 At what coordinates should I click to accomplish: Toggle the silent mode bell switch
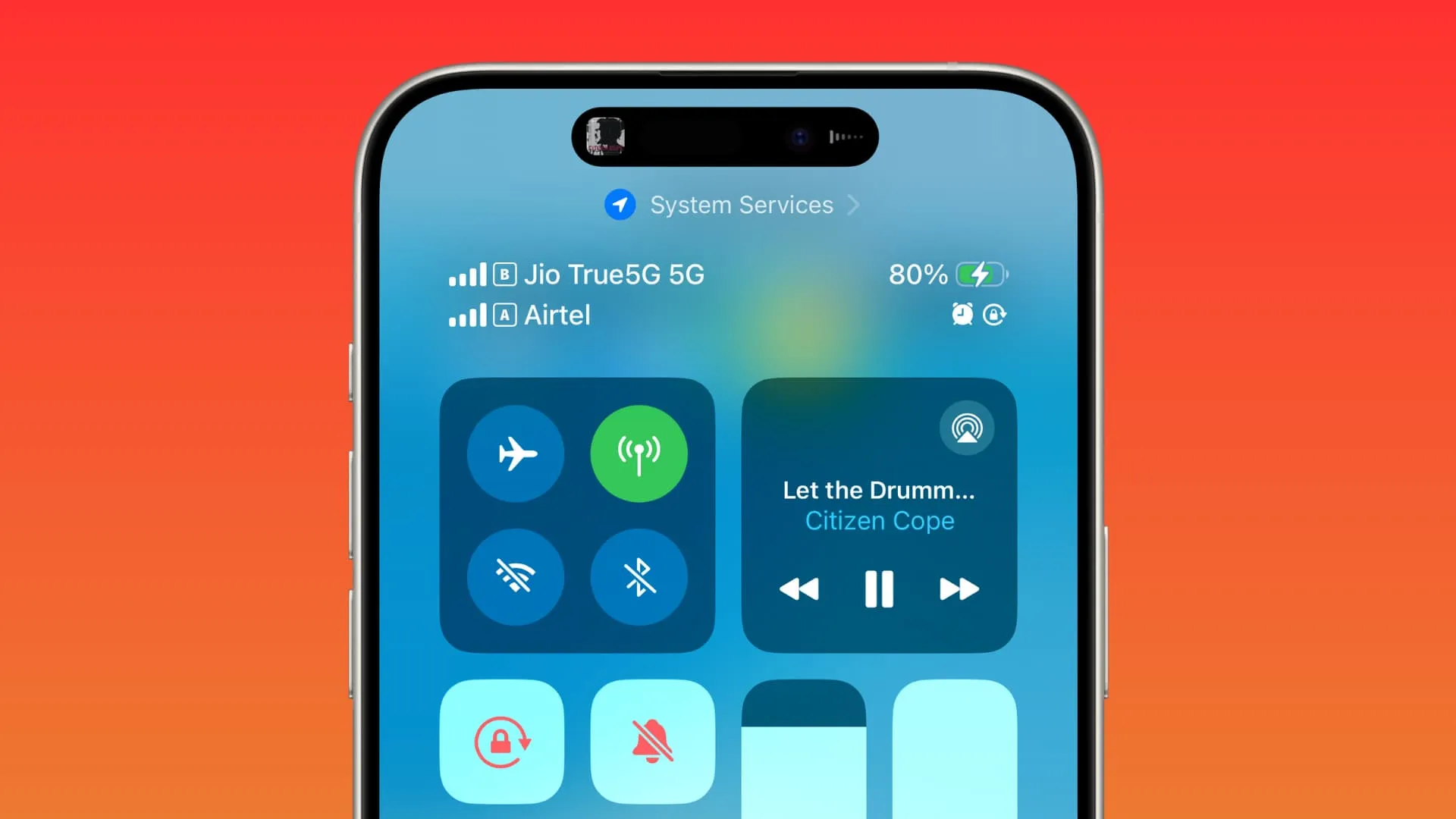tap(652, 739)
